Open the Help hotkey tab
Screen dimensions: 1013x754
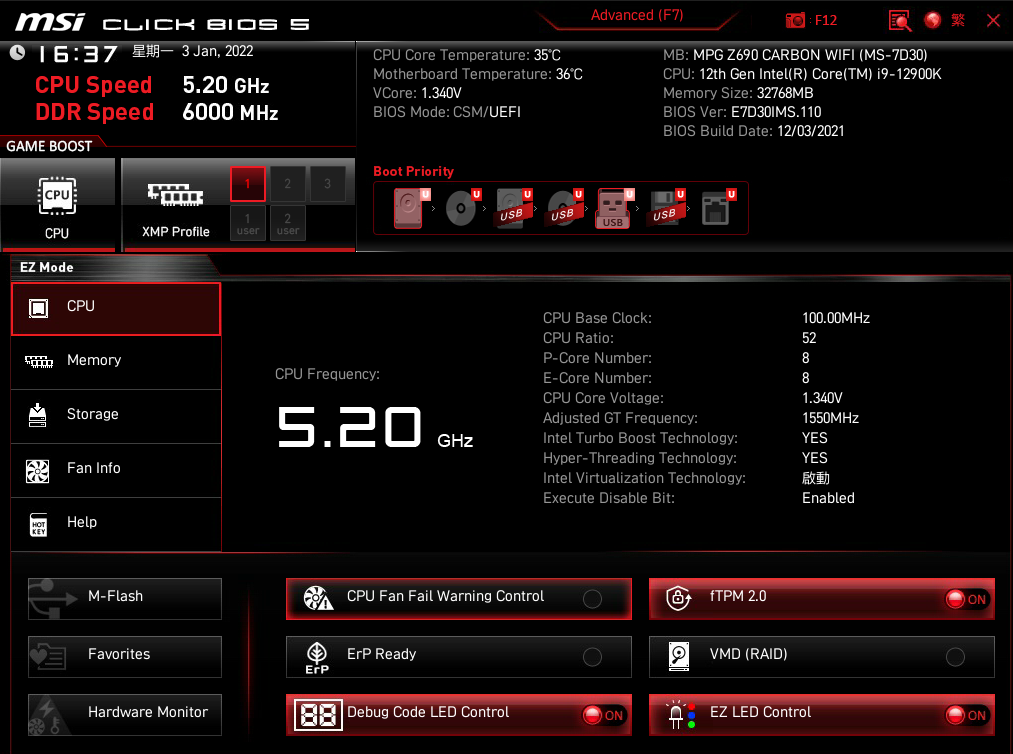pos(116,524)
